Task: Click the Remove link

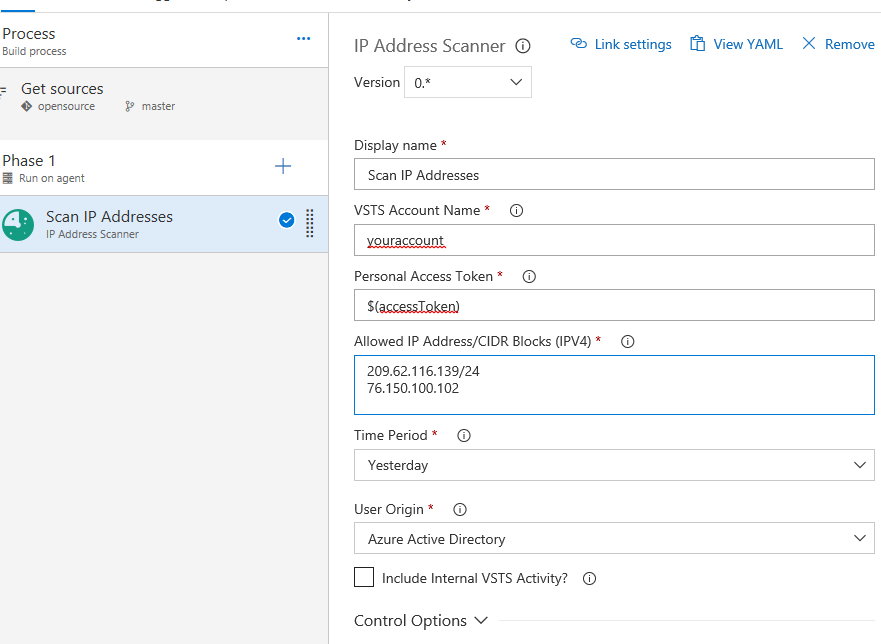Action: (838, 44)
